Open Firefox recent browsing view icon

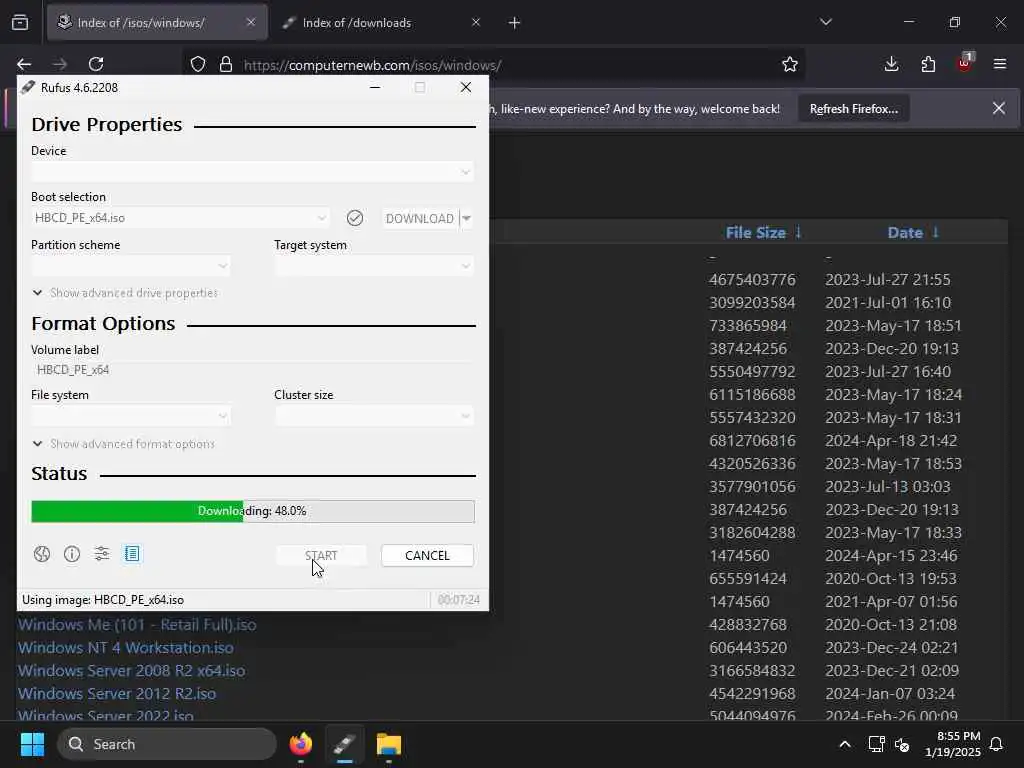[x=20, y=23]
